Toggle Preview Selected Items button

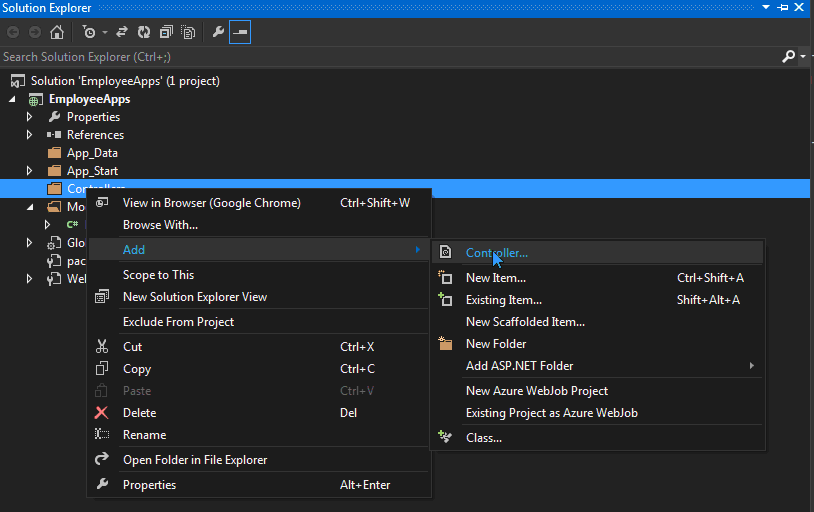240,32
